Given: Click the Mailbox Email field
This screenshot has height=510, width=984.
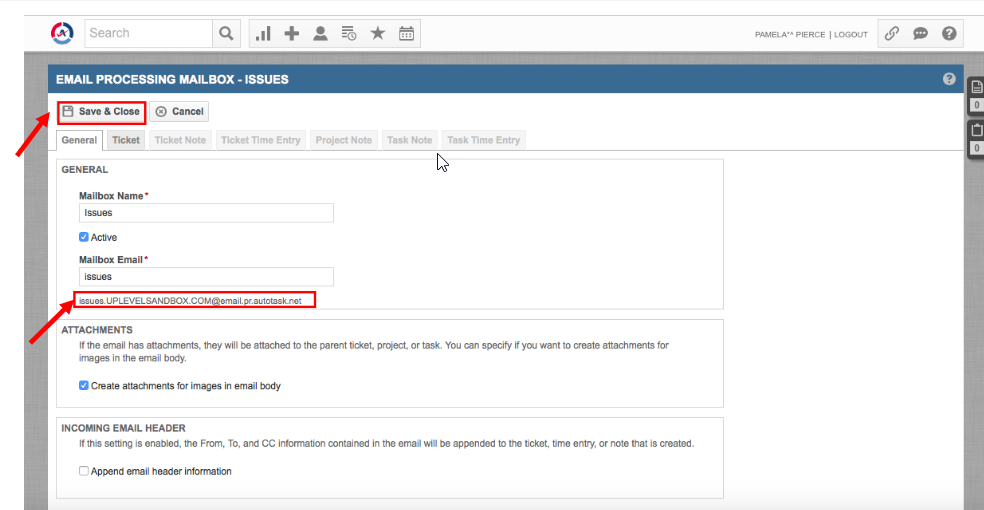Looking at the screenshot, I should [206, 277].
